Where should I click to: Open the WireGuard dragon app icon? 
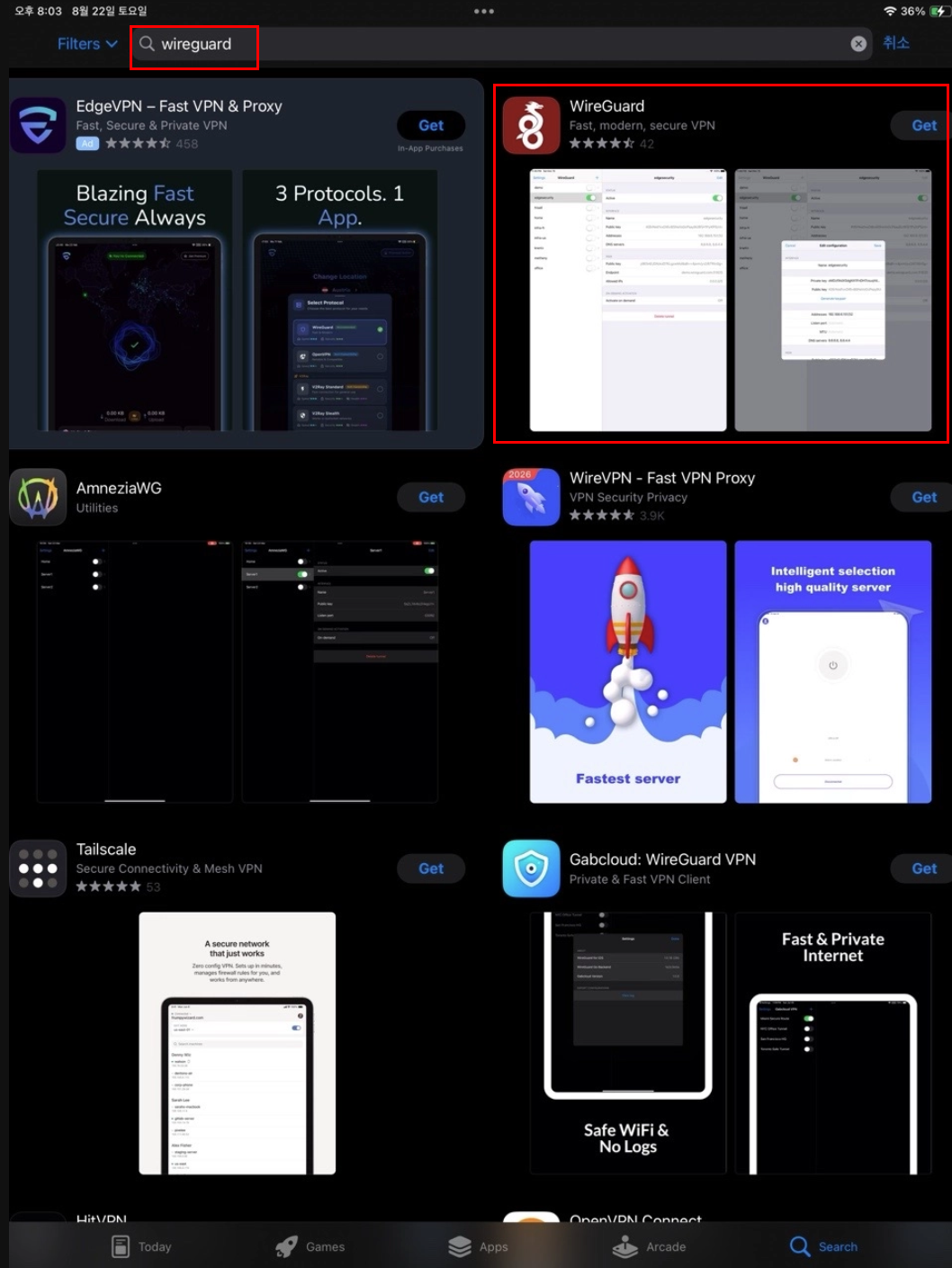531,125
